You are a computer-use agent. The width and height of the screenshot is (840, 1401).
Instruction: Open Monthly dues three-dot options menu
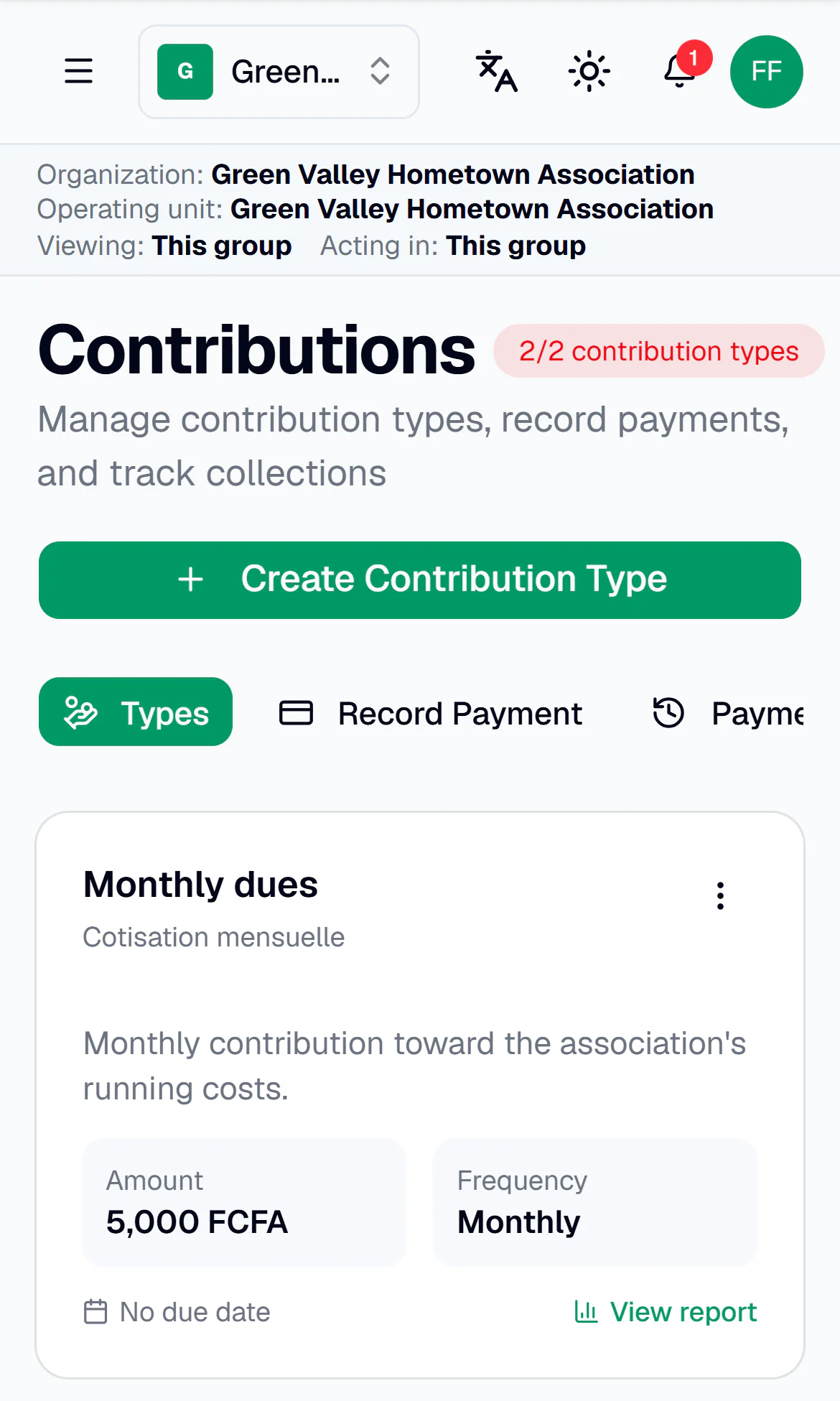click(720, 895)
